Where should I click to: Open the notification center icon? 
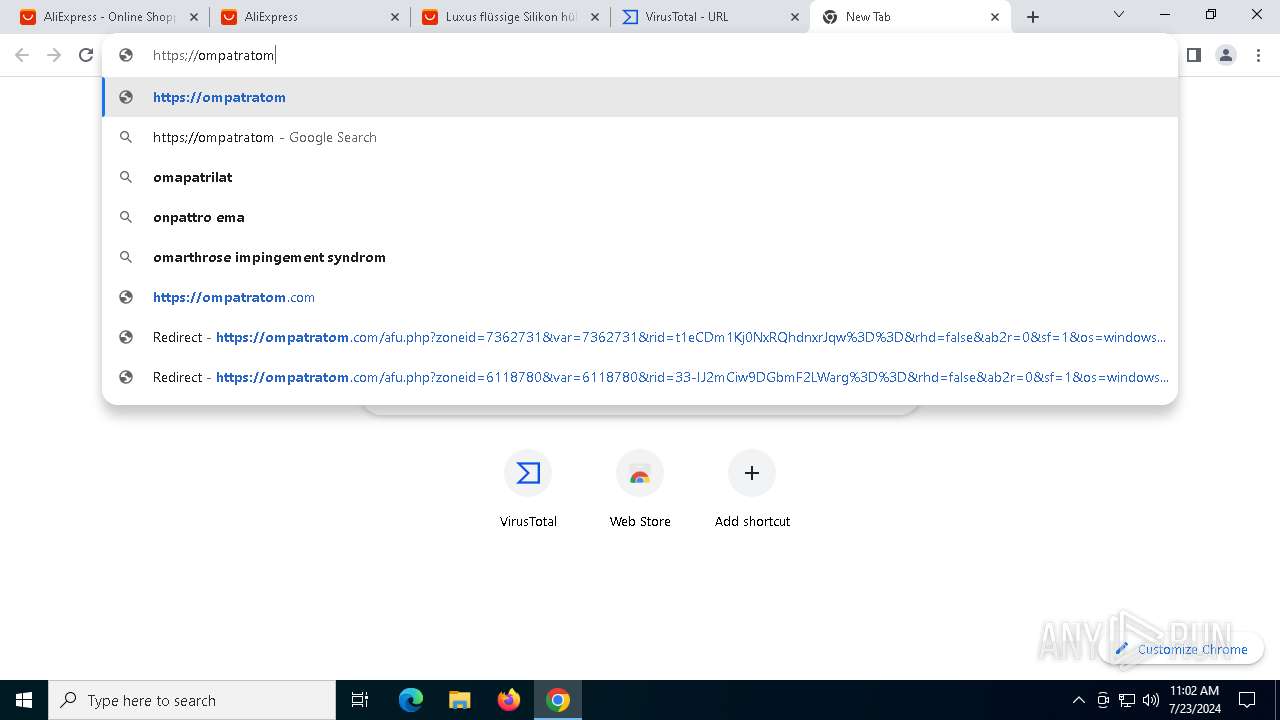(1247, 700)
